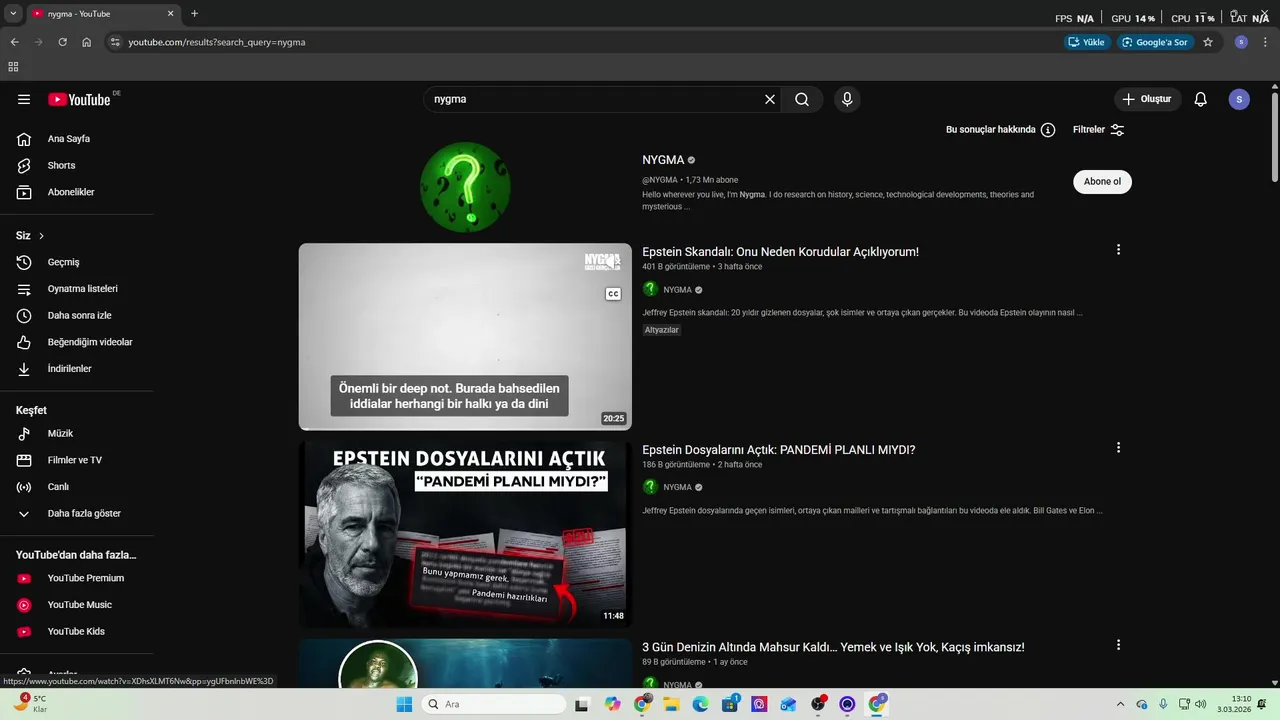Open the NYGMA channel name link

click(x=663, y=160)
